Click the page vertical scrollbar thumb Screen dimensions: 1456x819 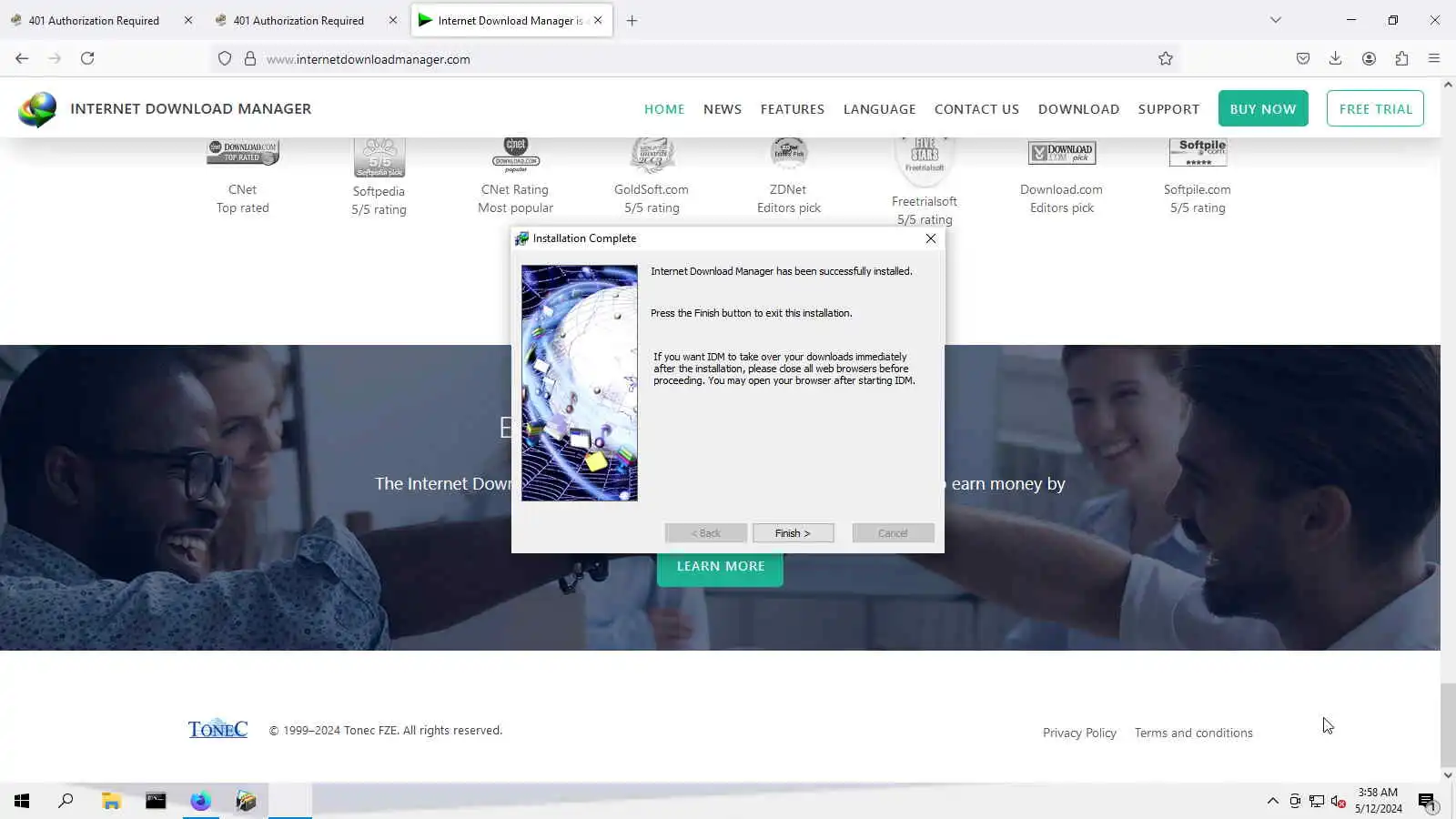point(1448,725)
